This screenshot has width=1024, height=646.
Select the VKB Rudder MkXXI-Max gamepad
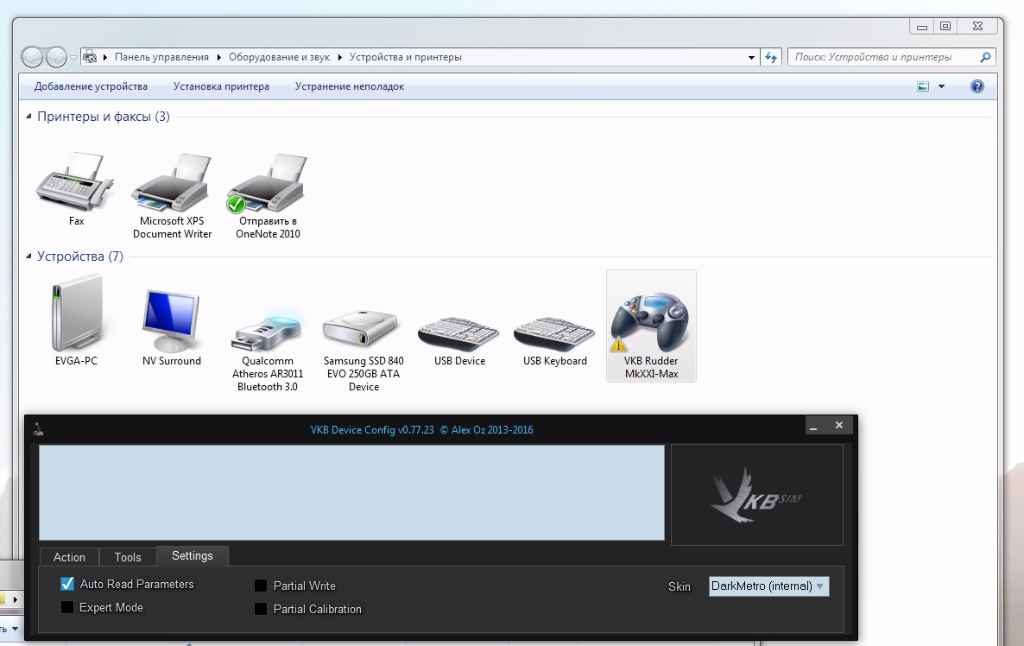[x=651, y=322]
